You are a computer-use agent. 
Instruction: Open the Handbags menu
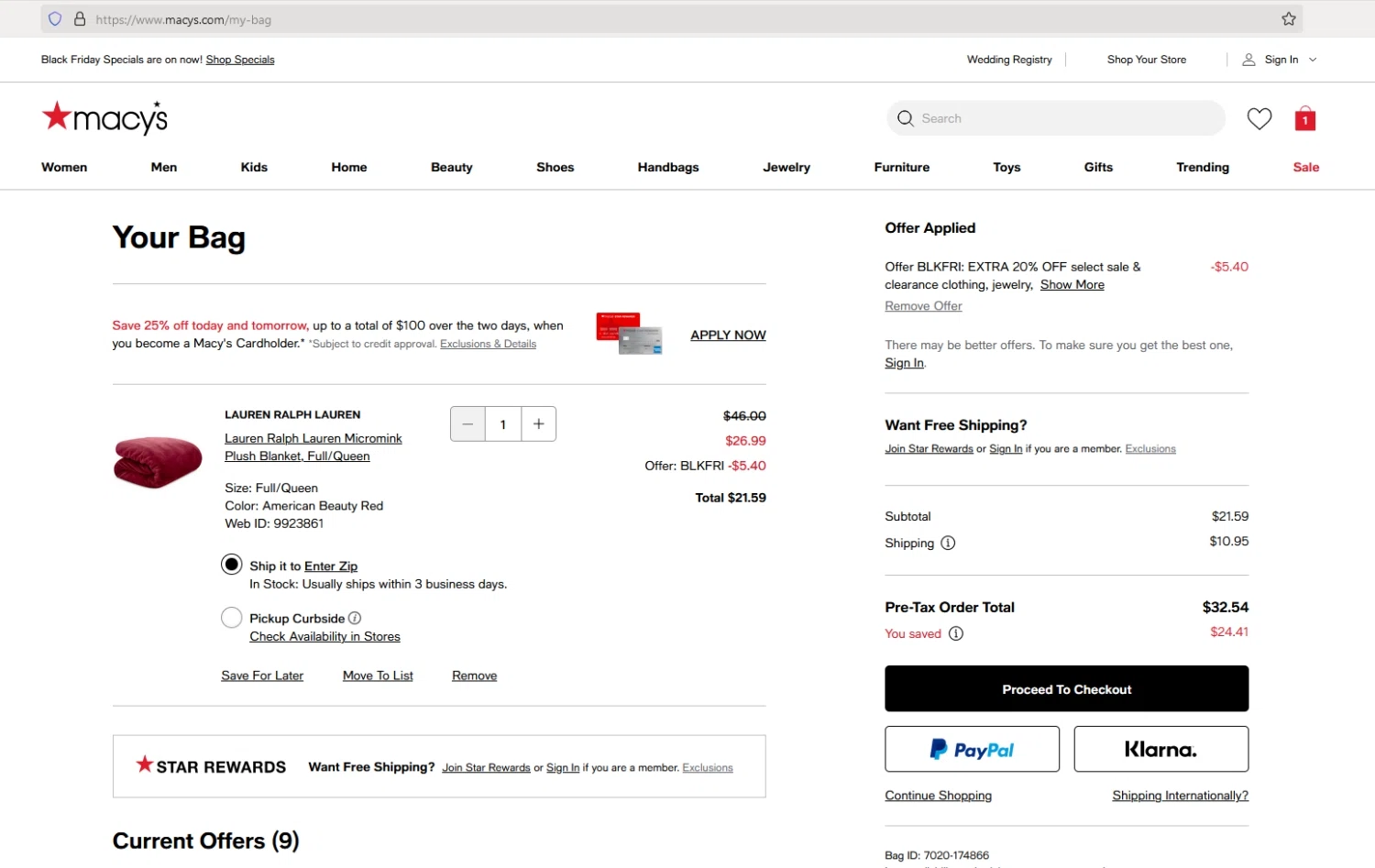668,167
